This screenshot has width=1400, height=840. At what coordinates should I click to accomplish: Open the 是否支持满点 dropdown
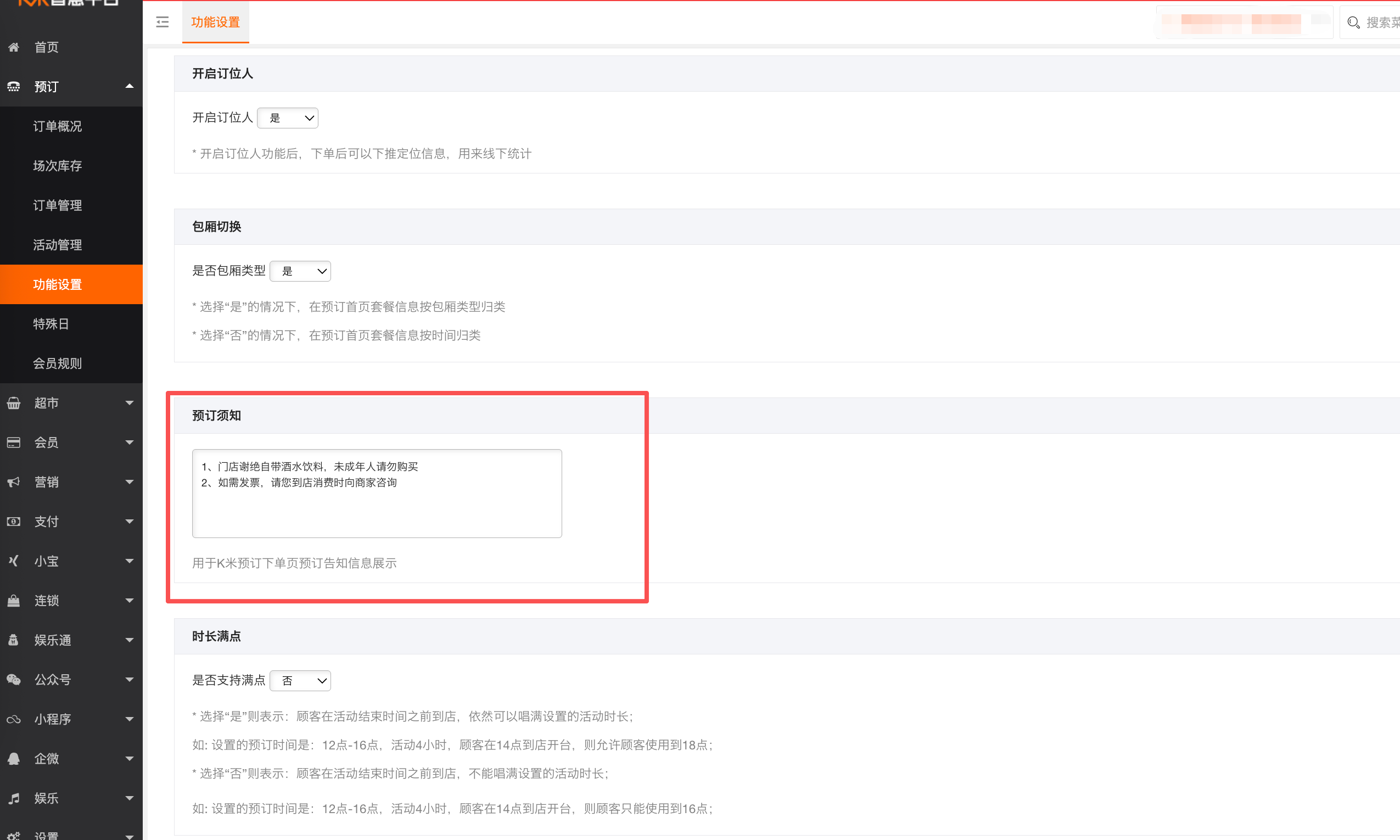coord(300,680)
